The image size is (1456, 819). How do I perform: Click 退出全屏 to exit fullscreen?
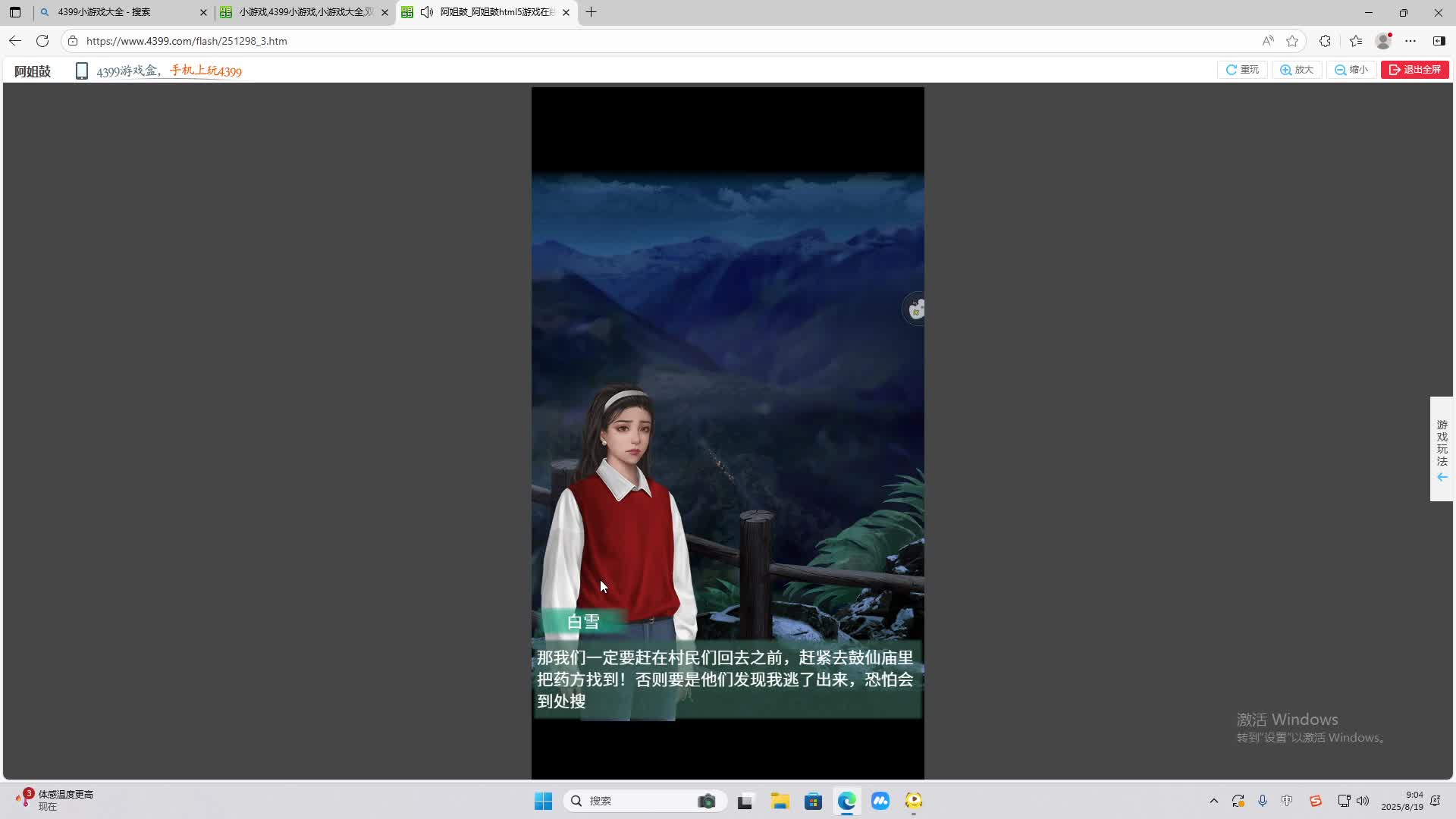1415,70
